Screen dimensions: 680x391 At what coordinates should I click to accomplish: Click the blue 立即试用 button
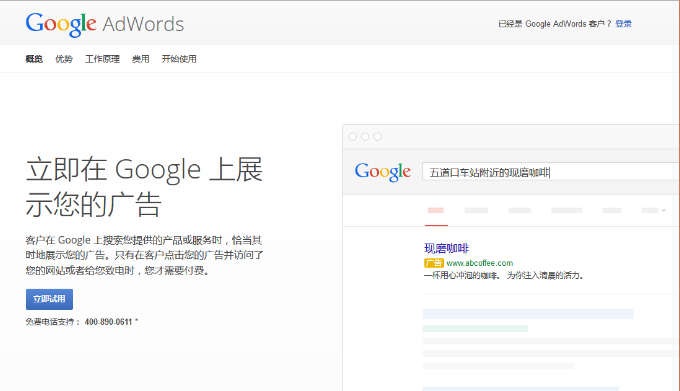coord(49,299)
